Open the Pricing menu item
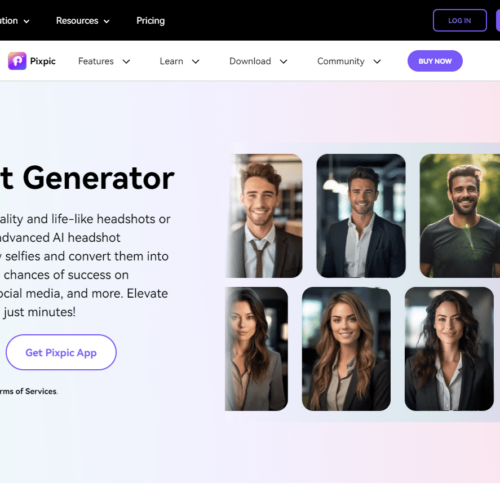The height and width of the screenshot is (500, 500). click(150, 21)
